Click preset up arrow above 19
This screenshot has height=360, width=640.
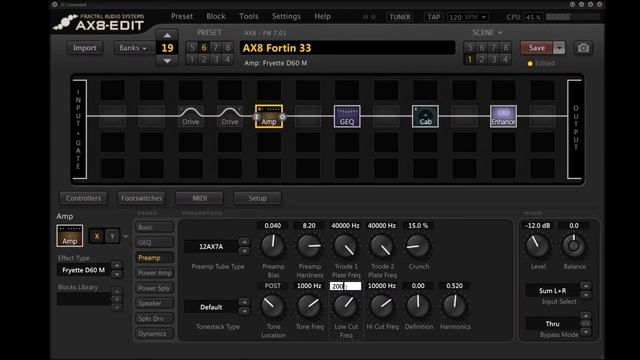[x=167, y=35]
